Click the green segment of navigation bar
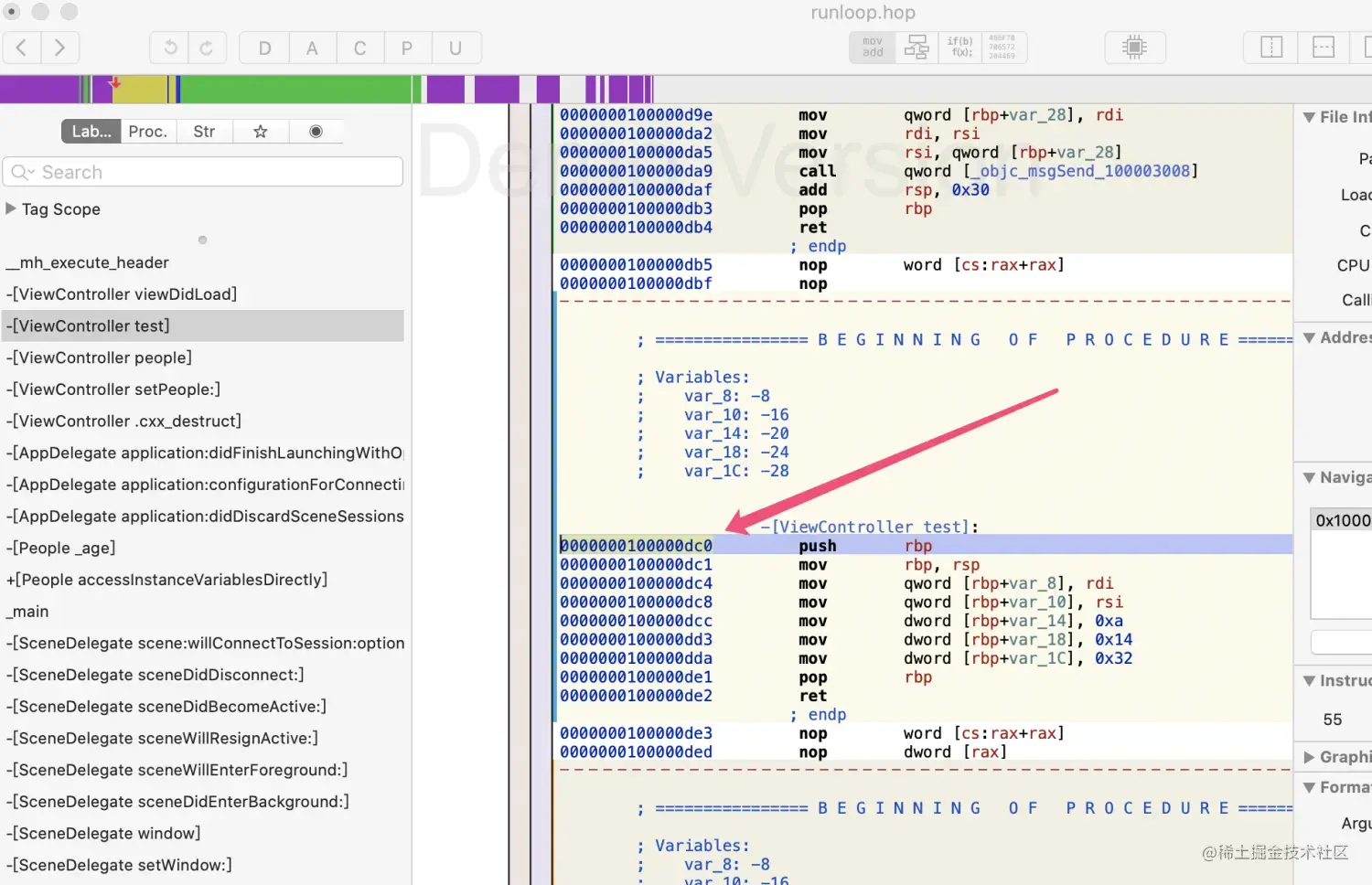1372x885 pixels. [x=295, y=90]
